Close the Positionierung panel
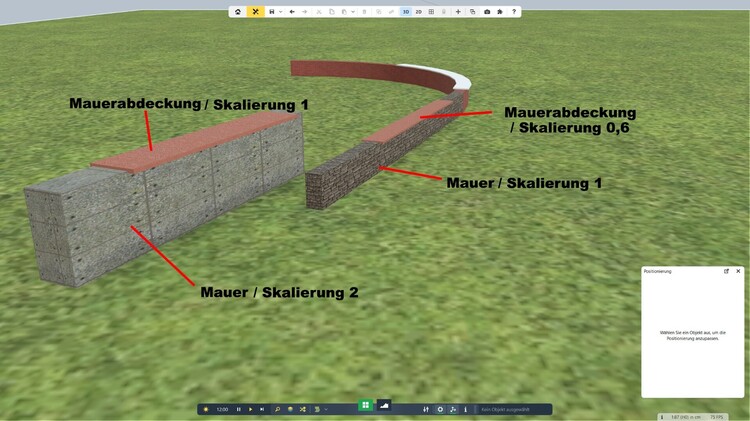 click(x=738, y=271)
